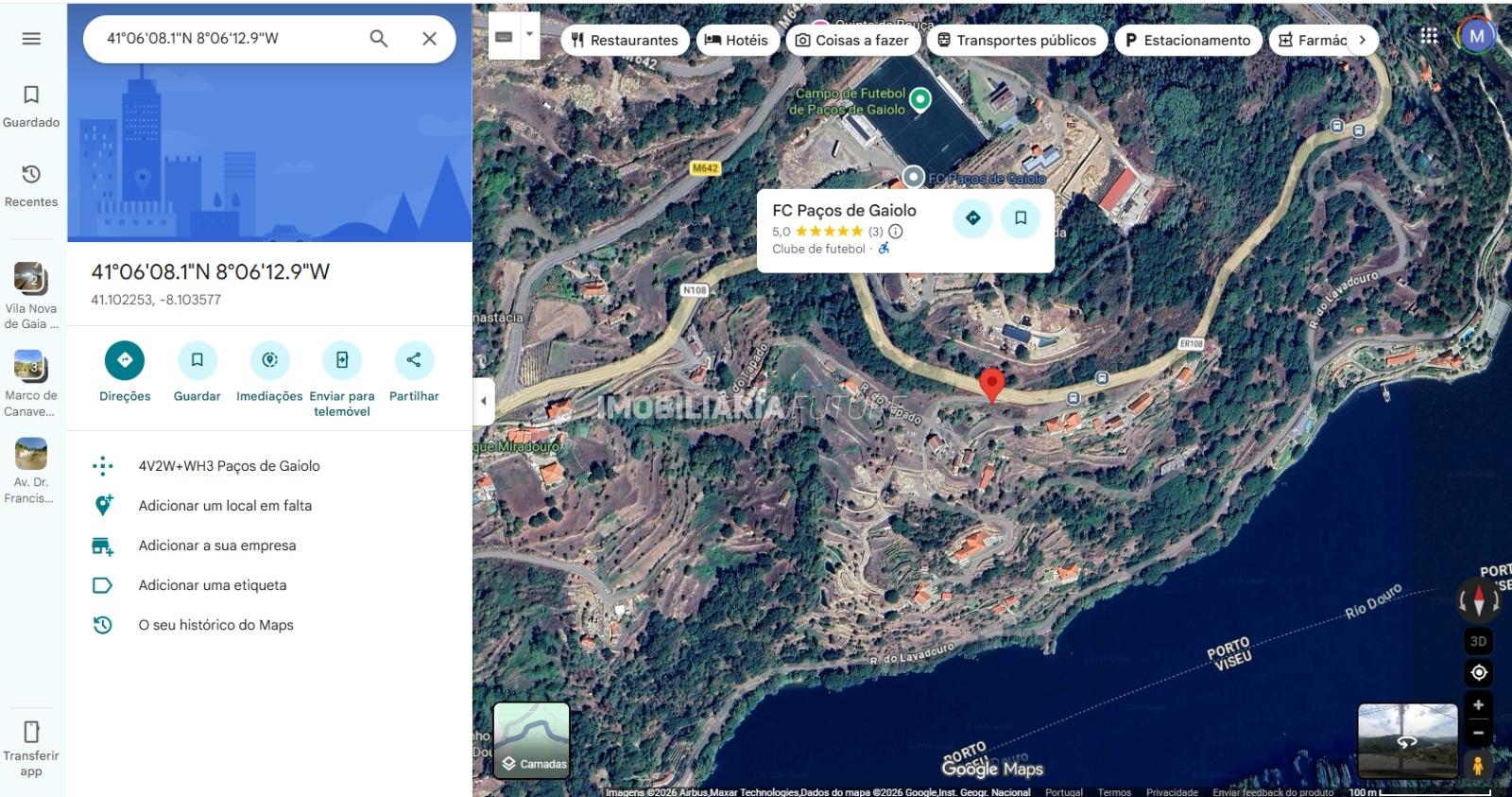The image size is (1512, 797).
Task: Select the Hotéis filter chip
Action: tap(736, 41)
